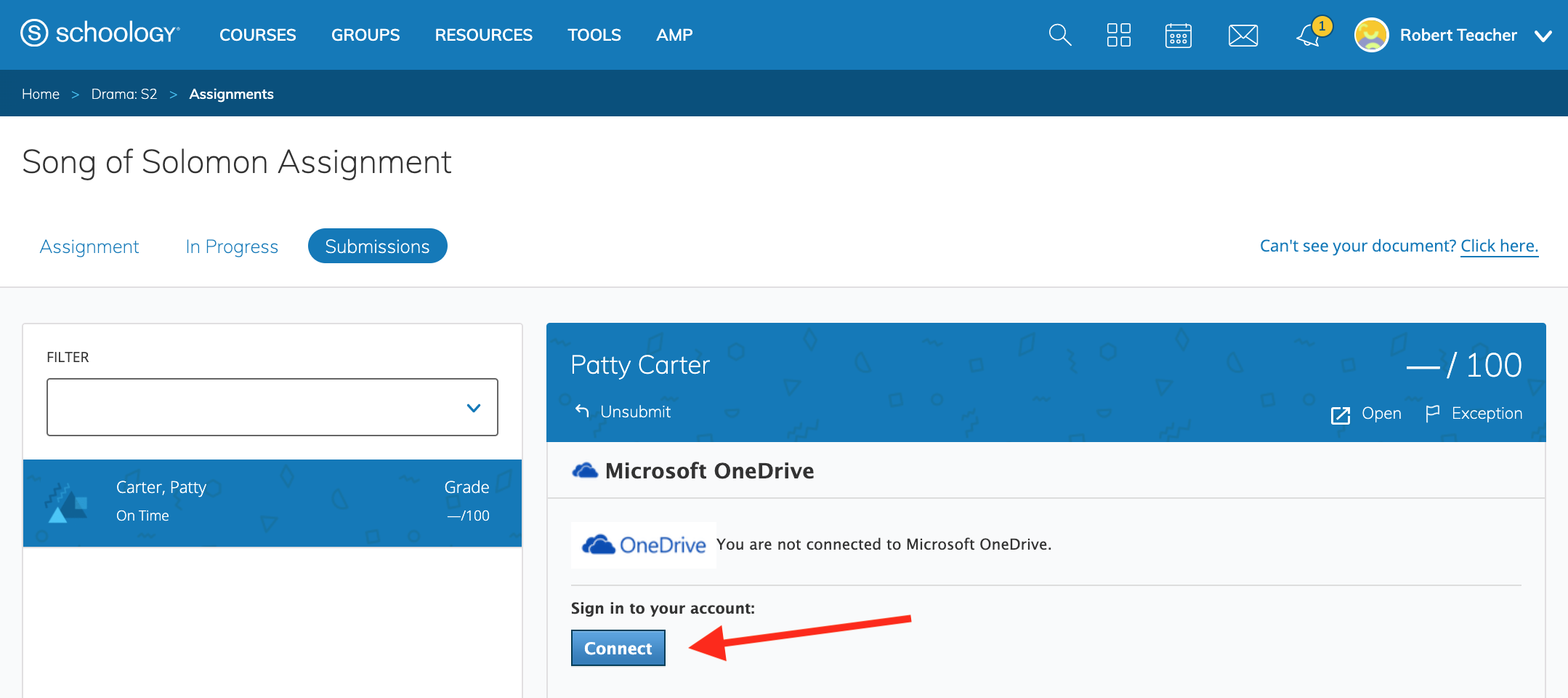This screenshot has width=1568, height=698.
Task: Click Robert Teacher profile avatar
Action: coord(1371,35)
